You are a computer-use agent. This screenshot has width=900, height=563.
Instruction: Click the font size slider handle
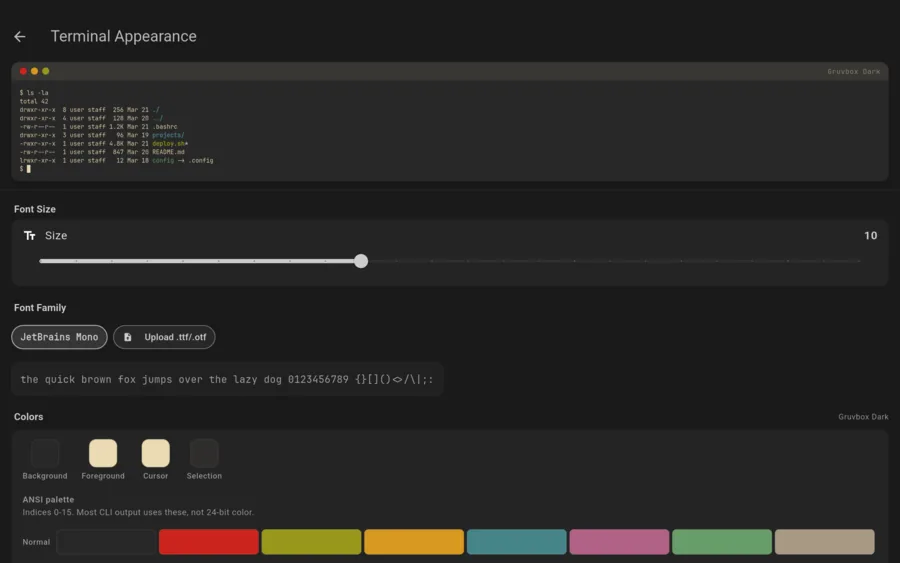tap(361, 261)
